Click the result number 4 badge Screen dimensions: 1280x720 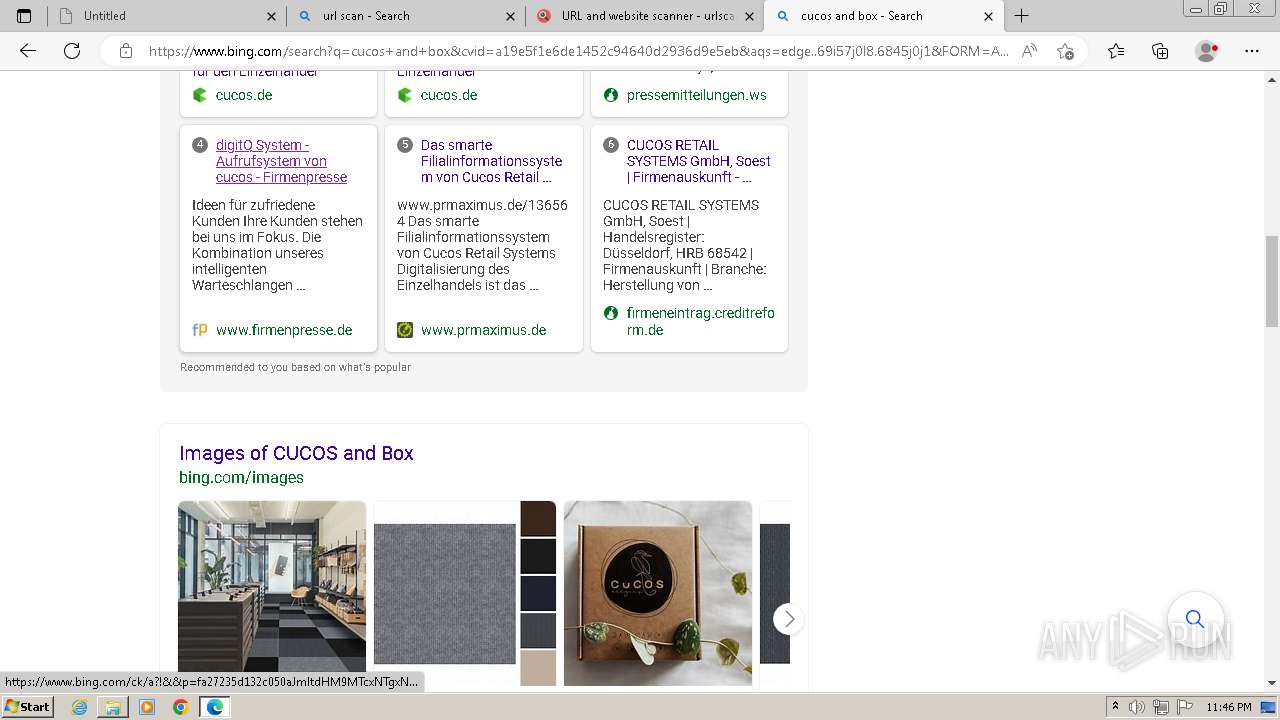[x=200, y=145]
